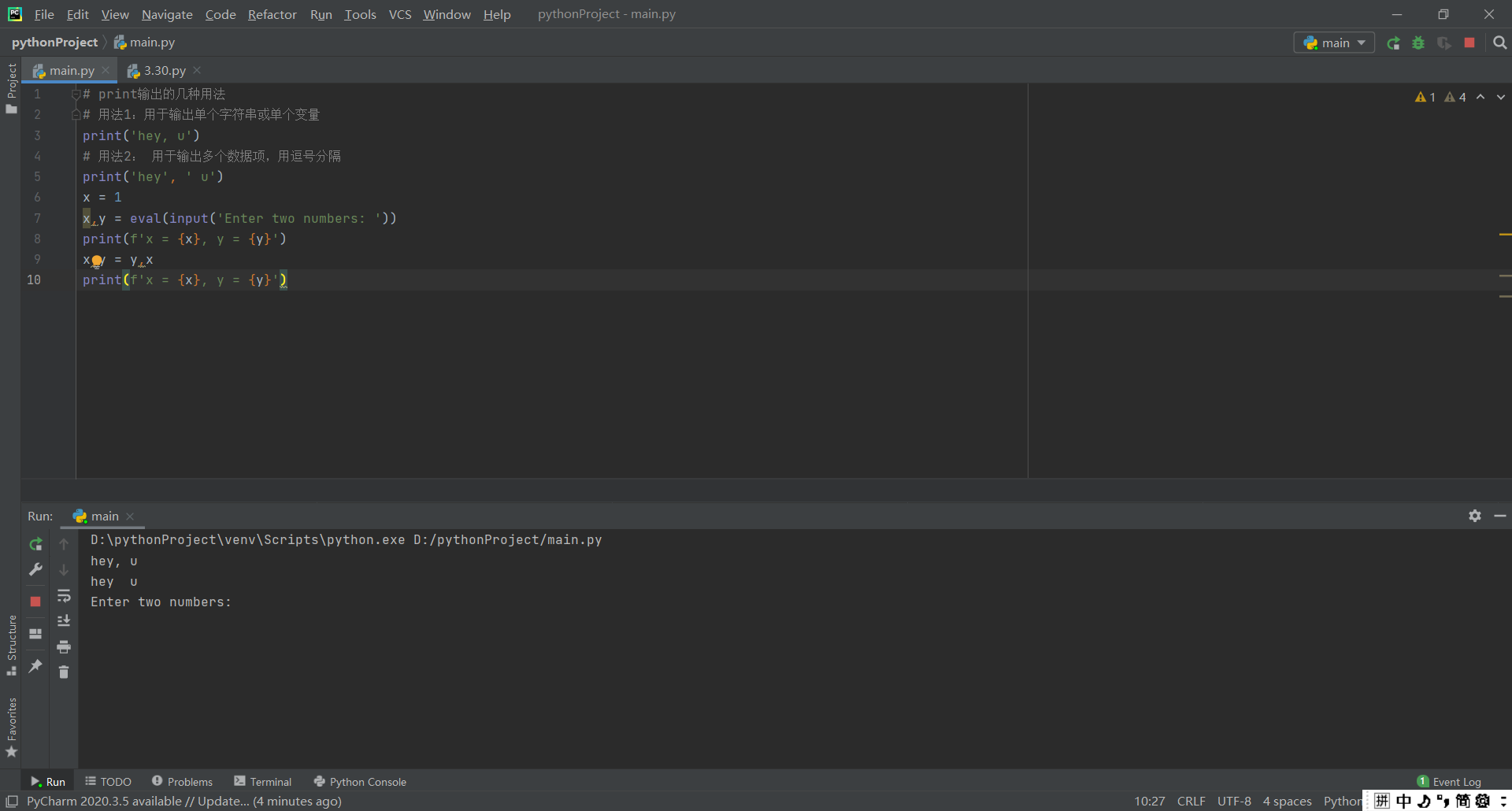Viewport: 1512px width, 811px height.
Task: Click the Debug bug icon in toolbar
Action: pyautogui.click(x=1418, y=43)
